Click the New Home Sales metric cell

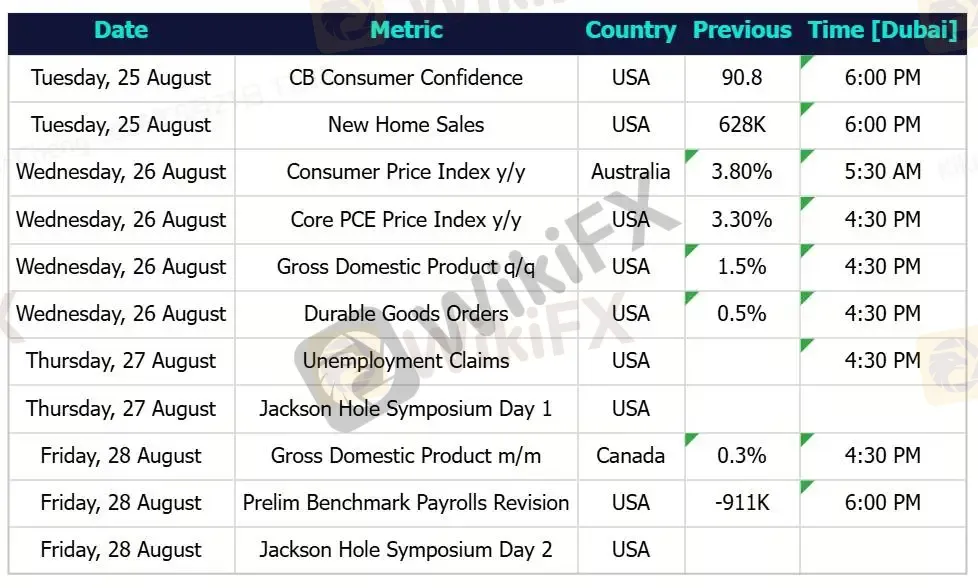pyautogui.click(x=406, y=125)
